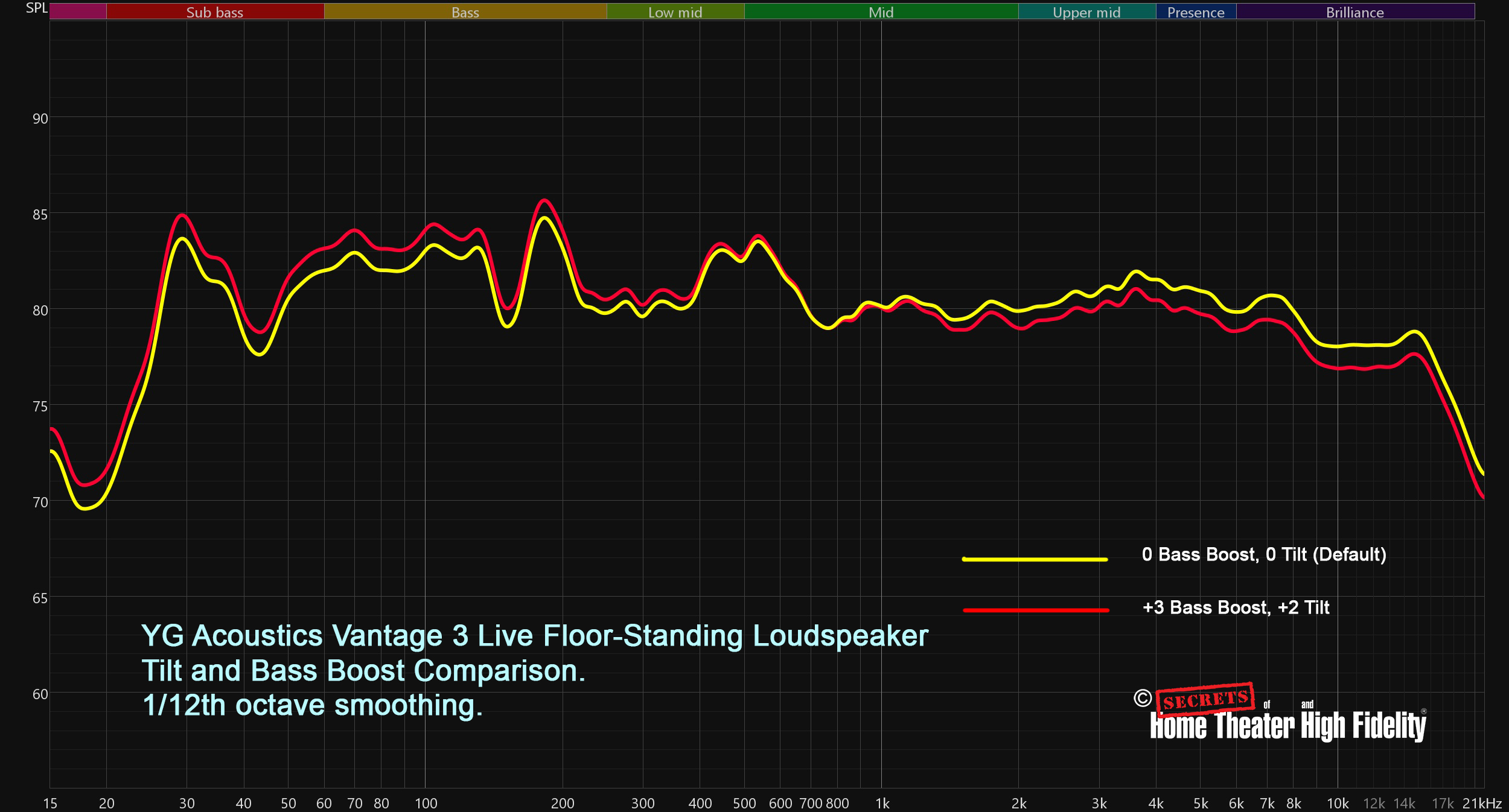Screen dimensions: 1509x812
Task: Click the red legend line sample
Action: tap(1036, 611)
